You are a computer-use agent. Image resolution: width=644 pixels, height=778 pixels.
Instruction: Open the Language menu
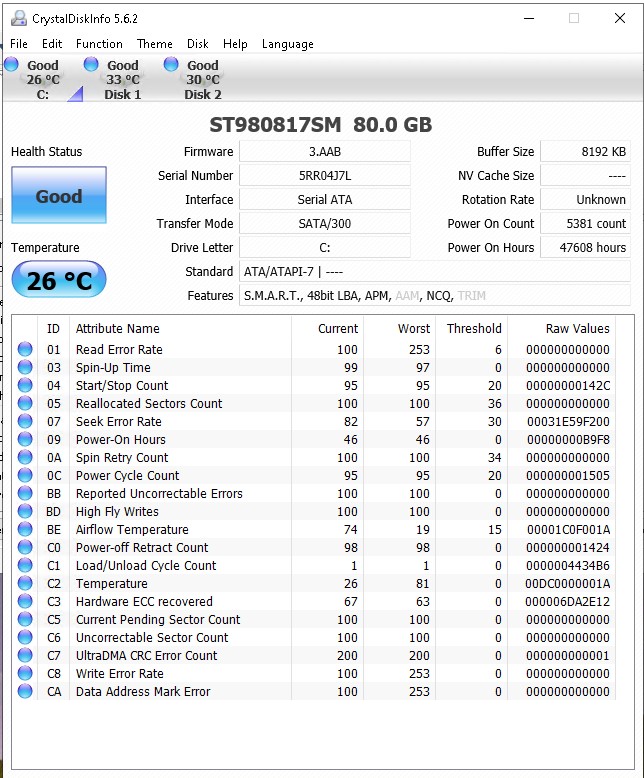[288, 44]
